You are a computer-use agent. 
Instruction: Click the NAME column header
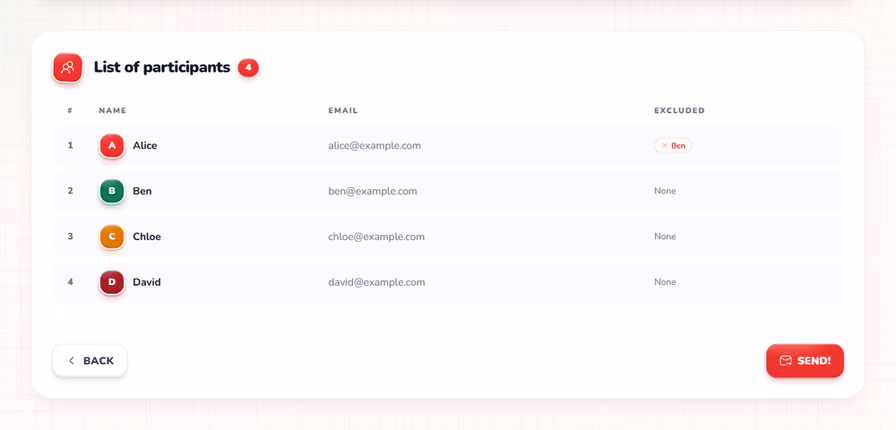113,110
